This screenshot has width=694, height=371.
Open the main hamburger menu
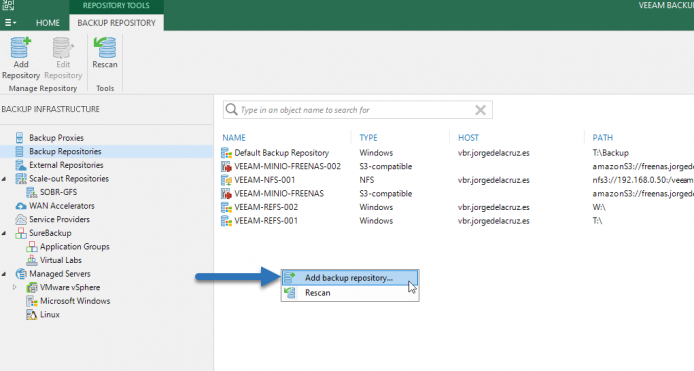tap(10, 23)
